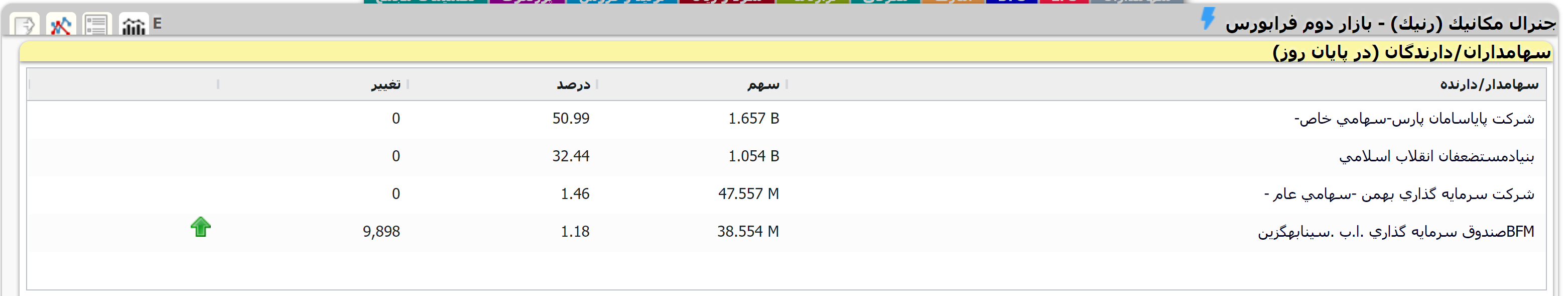The height and width of the screenshot is (296, 1568).
Task: Open the red-blue line chart icon
Action: pyautogui.click(x=61, y=25)
